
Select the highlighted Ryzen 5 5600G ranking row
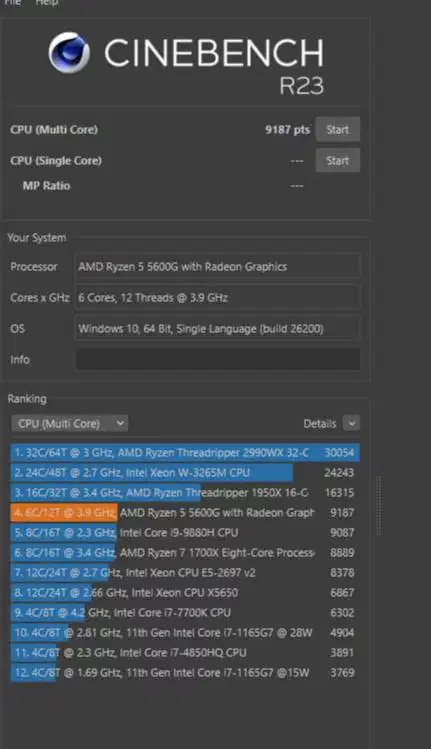pos(185,513)
